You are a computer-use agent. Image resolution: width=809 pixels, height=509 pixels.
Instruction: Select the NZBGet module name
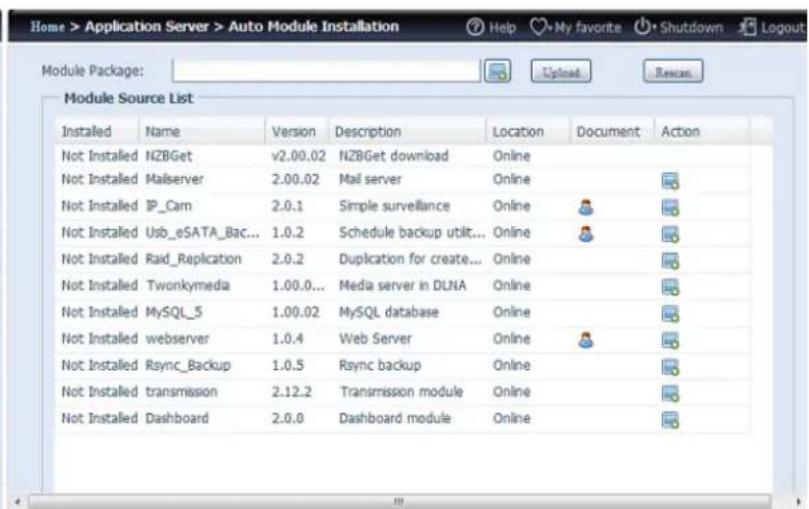[169, 156]
